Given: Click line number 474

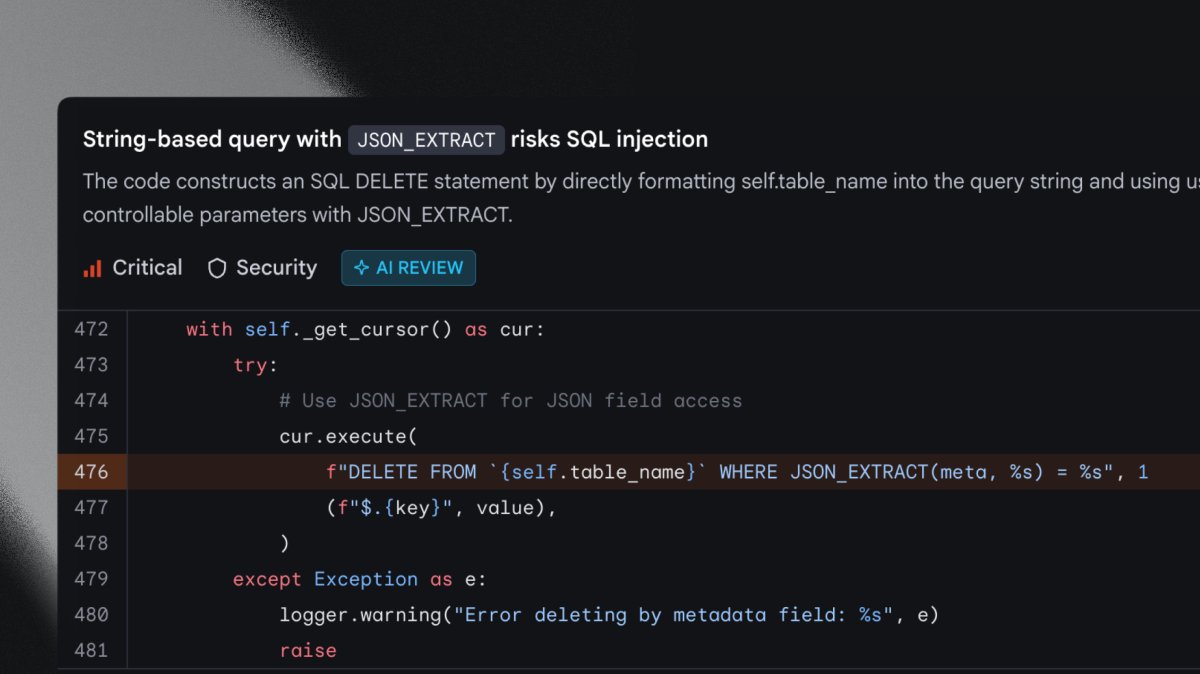Looking at the screenshot, I should [x=91, y=401].
